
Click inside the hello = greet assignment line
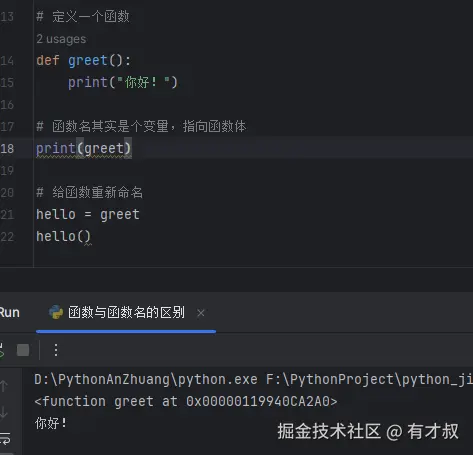88,214
